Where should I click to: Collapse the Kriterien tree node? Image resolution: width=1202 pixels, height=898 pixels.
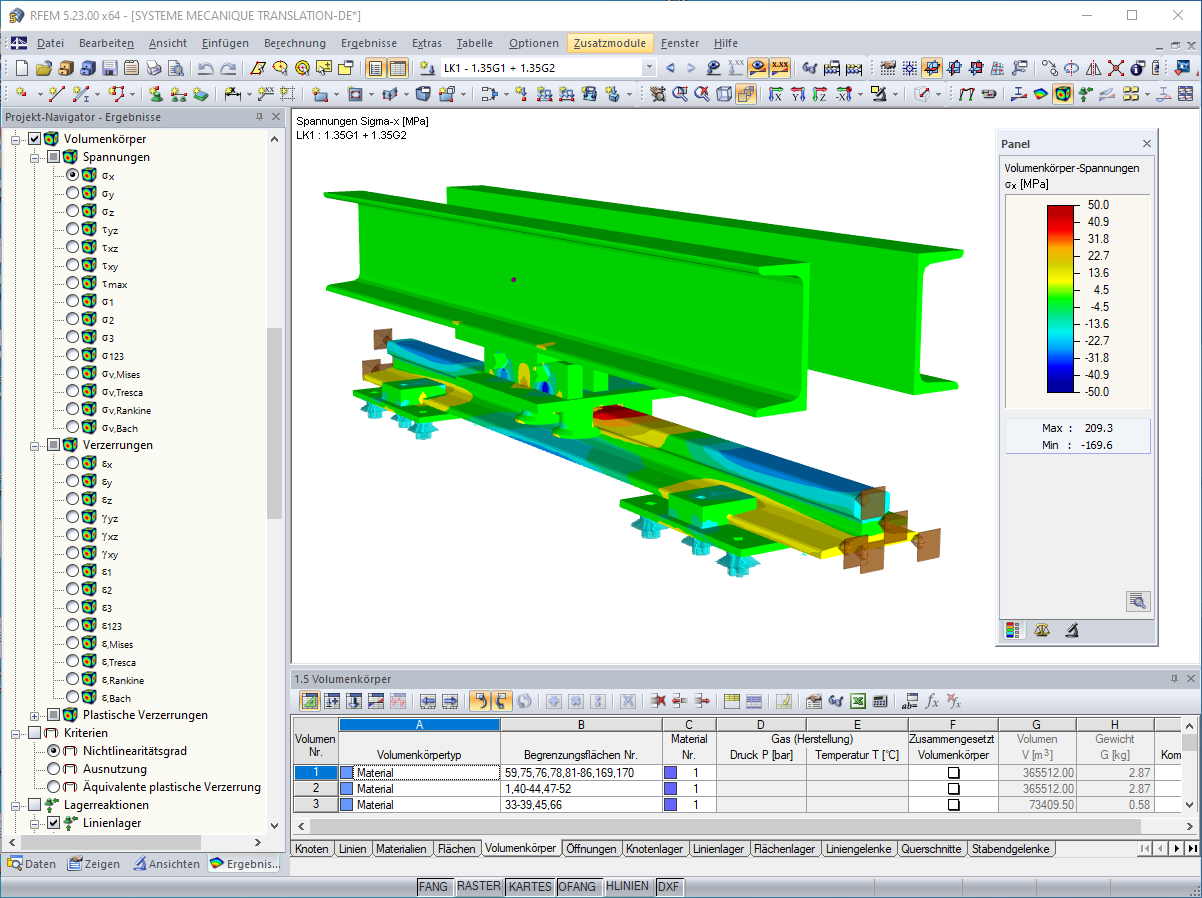click(17, 733)
